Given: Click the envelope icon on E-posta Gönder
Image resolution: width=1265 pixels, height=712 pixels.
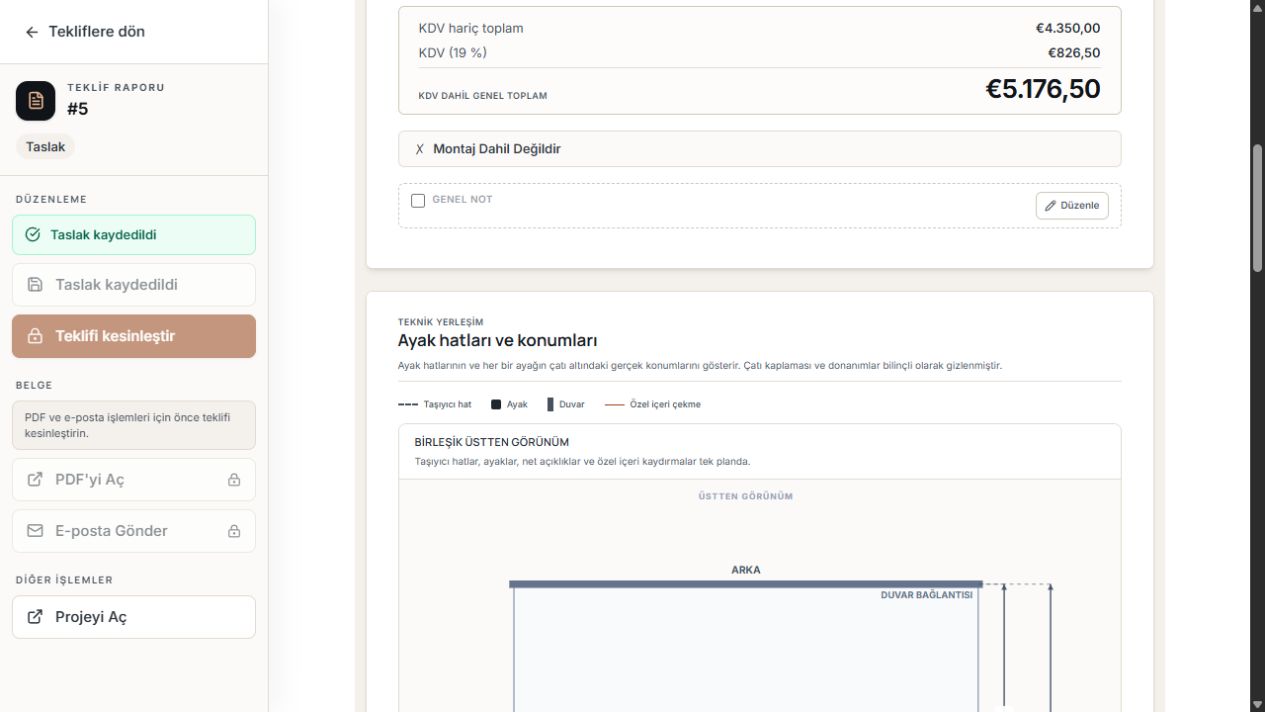Looking at the screenshot, I should pyautogui.click(x=35, y=531).
